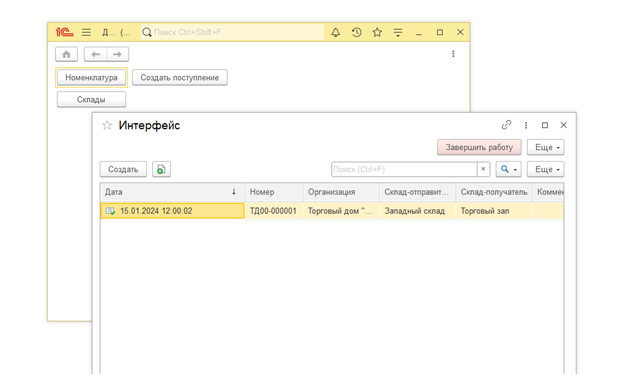Click the Создать button
The height and width of the screenshot is (376, 628).
click(x=123, y=169)
